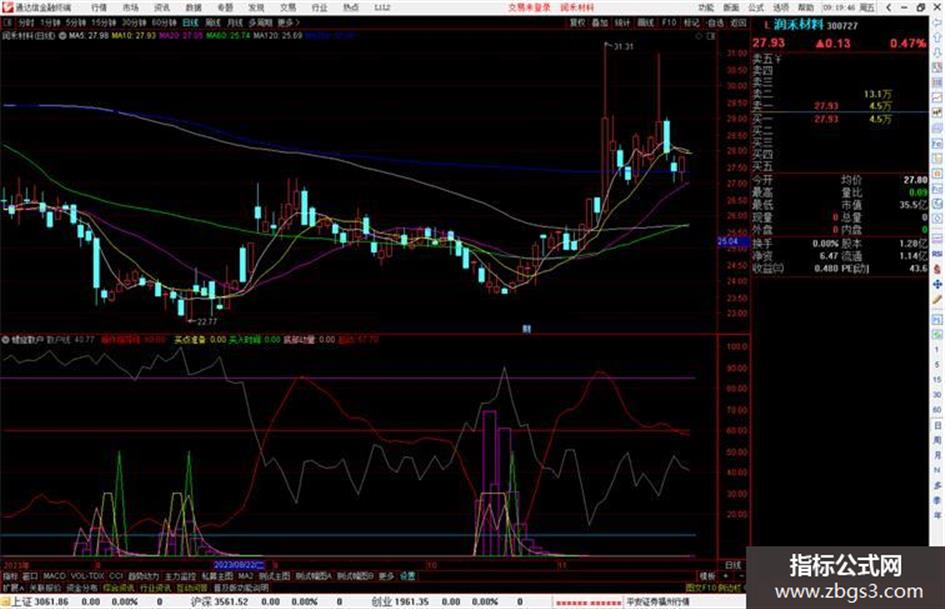
Task: Open the F10 company info button
Action: tap(669, 22)
